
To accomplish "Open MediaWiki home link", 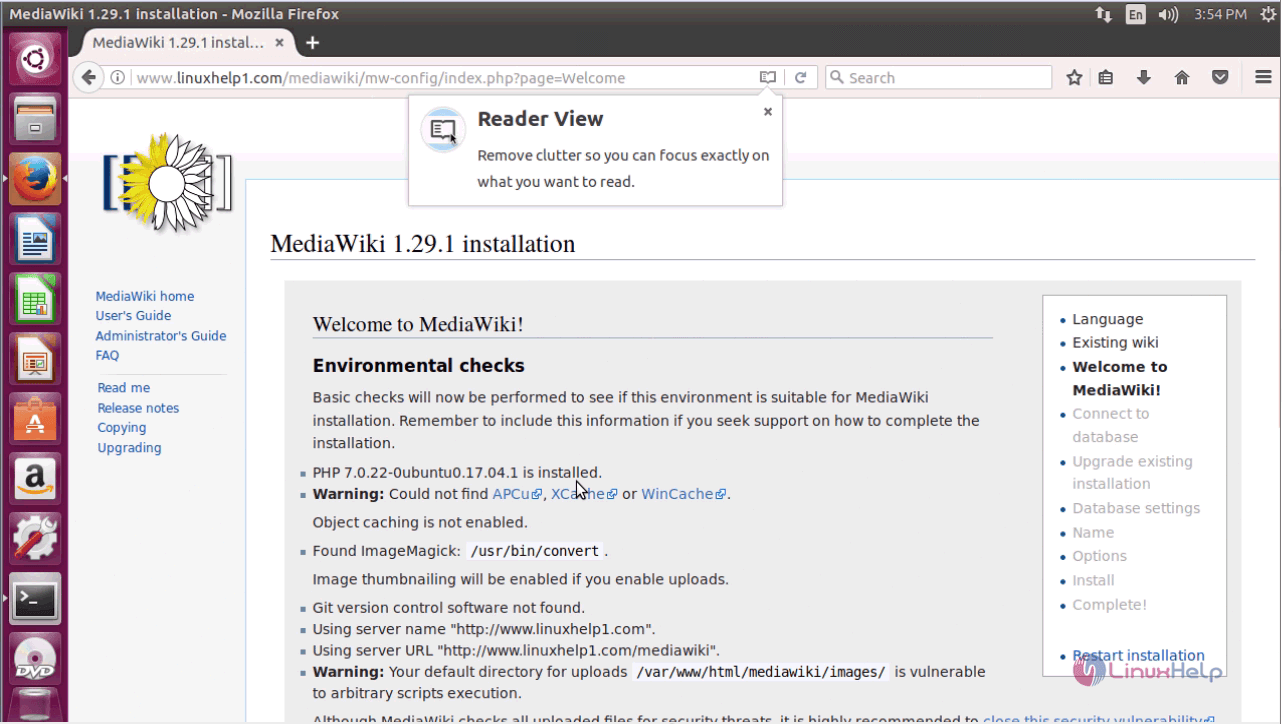I will [145, 296].
